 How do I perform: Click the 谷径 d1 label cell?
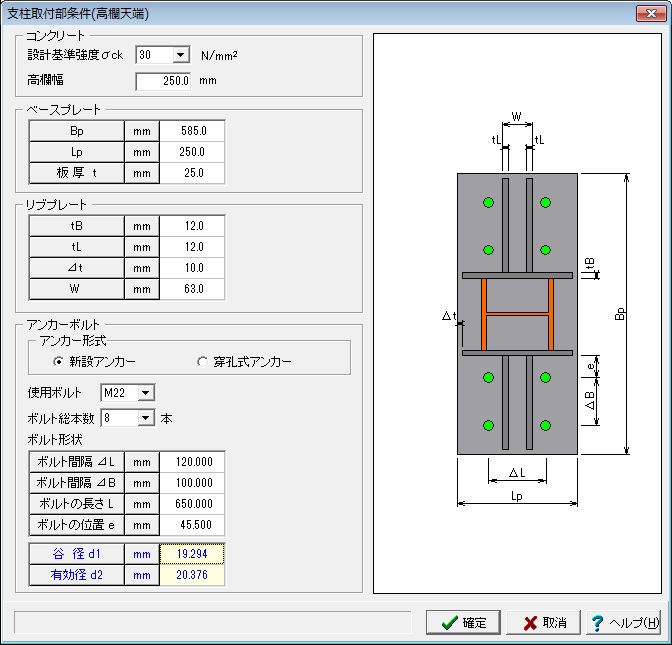tap(77, 554)
